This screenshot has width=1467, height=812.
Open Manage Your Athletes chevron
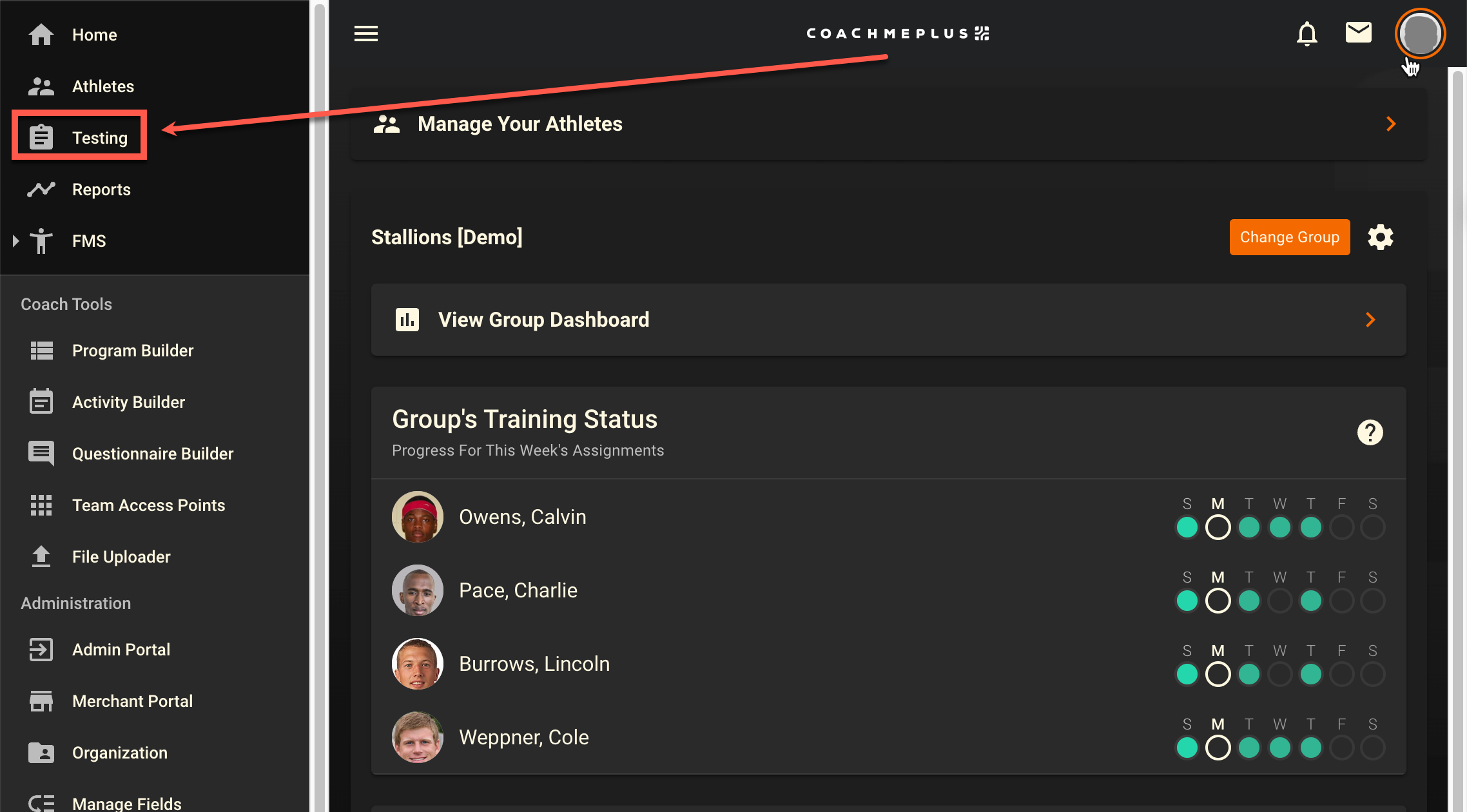[x=1391, y=124]
